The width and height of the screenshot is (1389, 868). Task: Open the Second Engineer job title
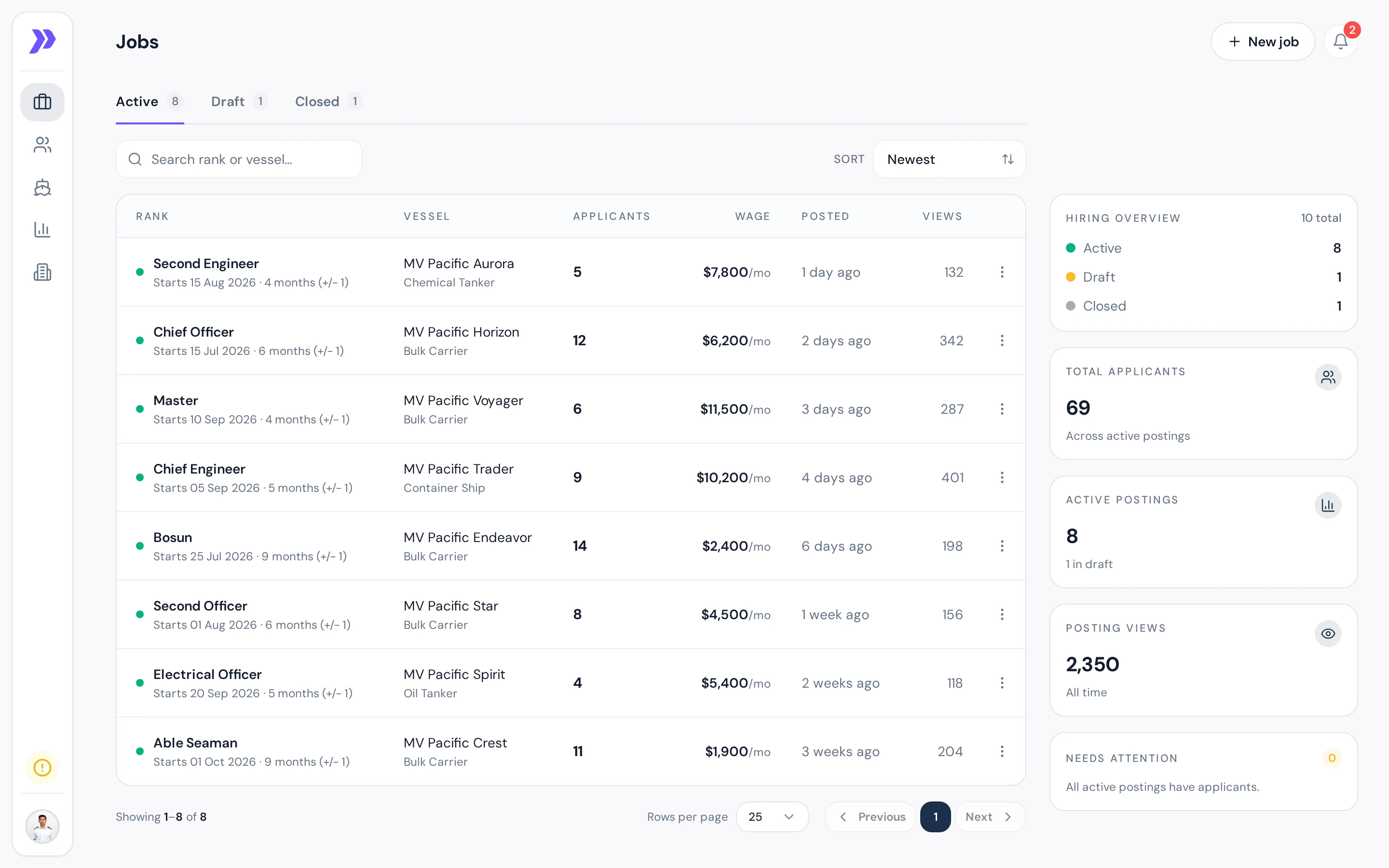(x=206, y=263)
